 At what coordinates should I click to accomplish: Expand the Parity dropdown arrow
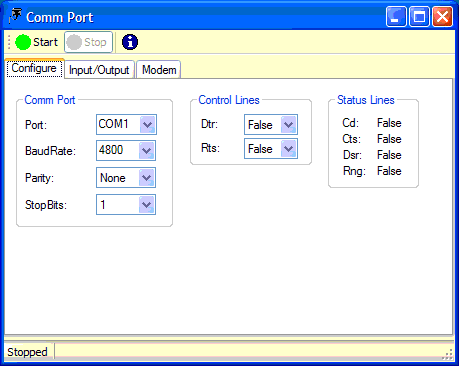tap(147, 178)
